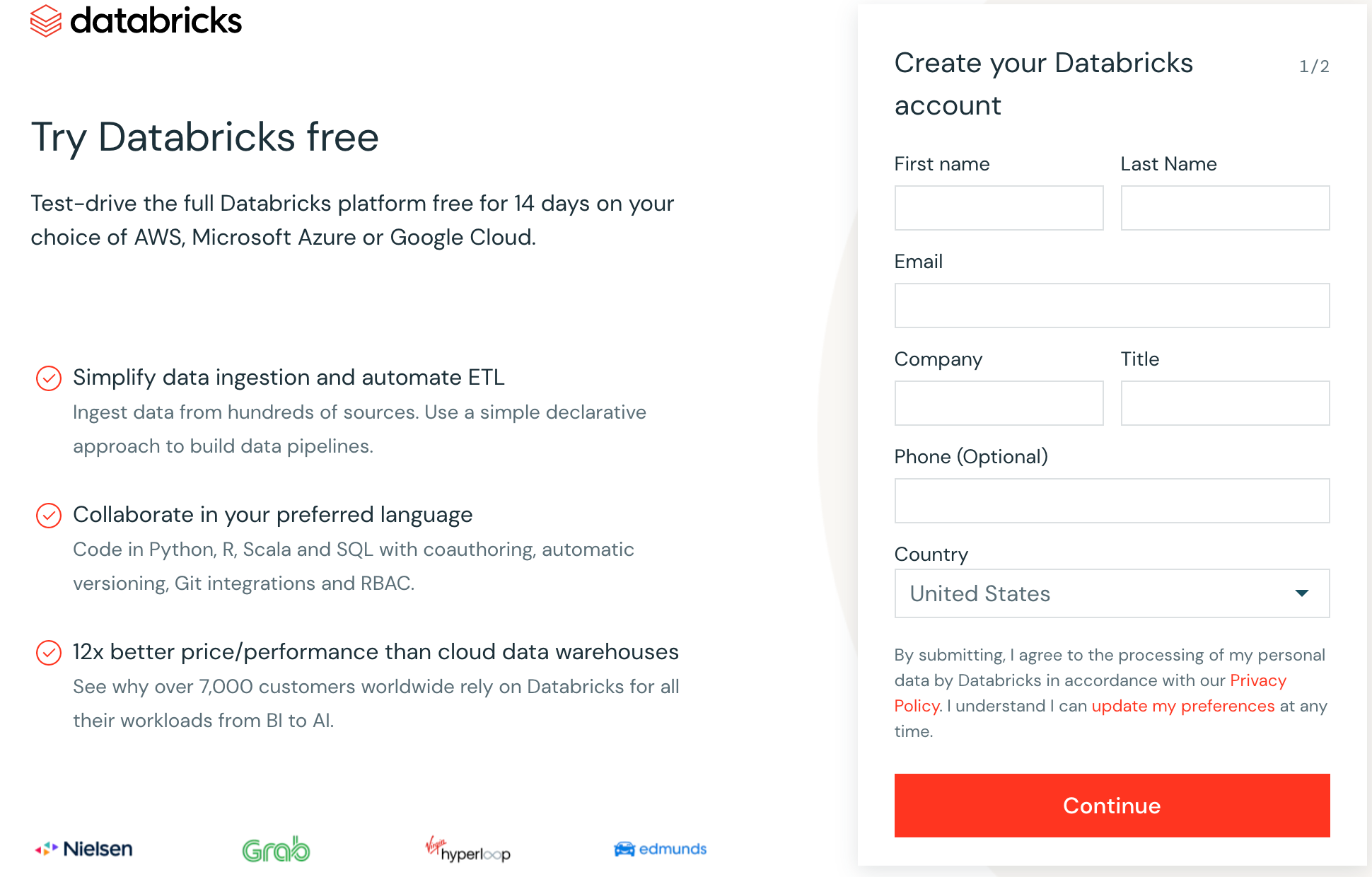Click the checkmark icon beside 12x better price/performance

[x=49, y=653]
